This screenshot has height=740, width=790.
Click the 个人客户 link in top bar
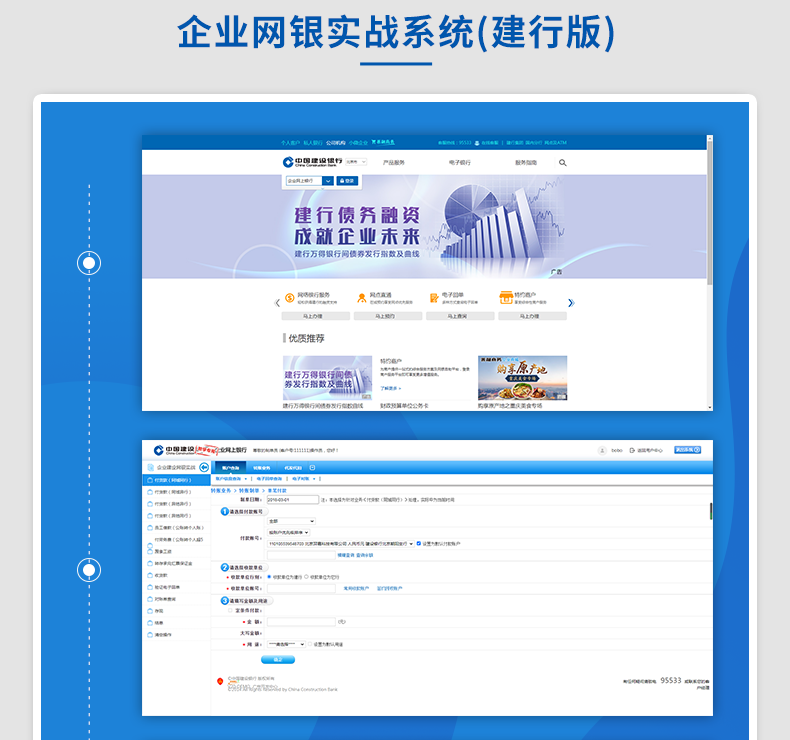pyautogui.click(x=290, y=143)
